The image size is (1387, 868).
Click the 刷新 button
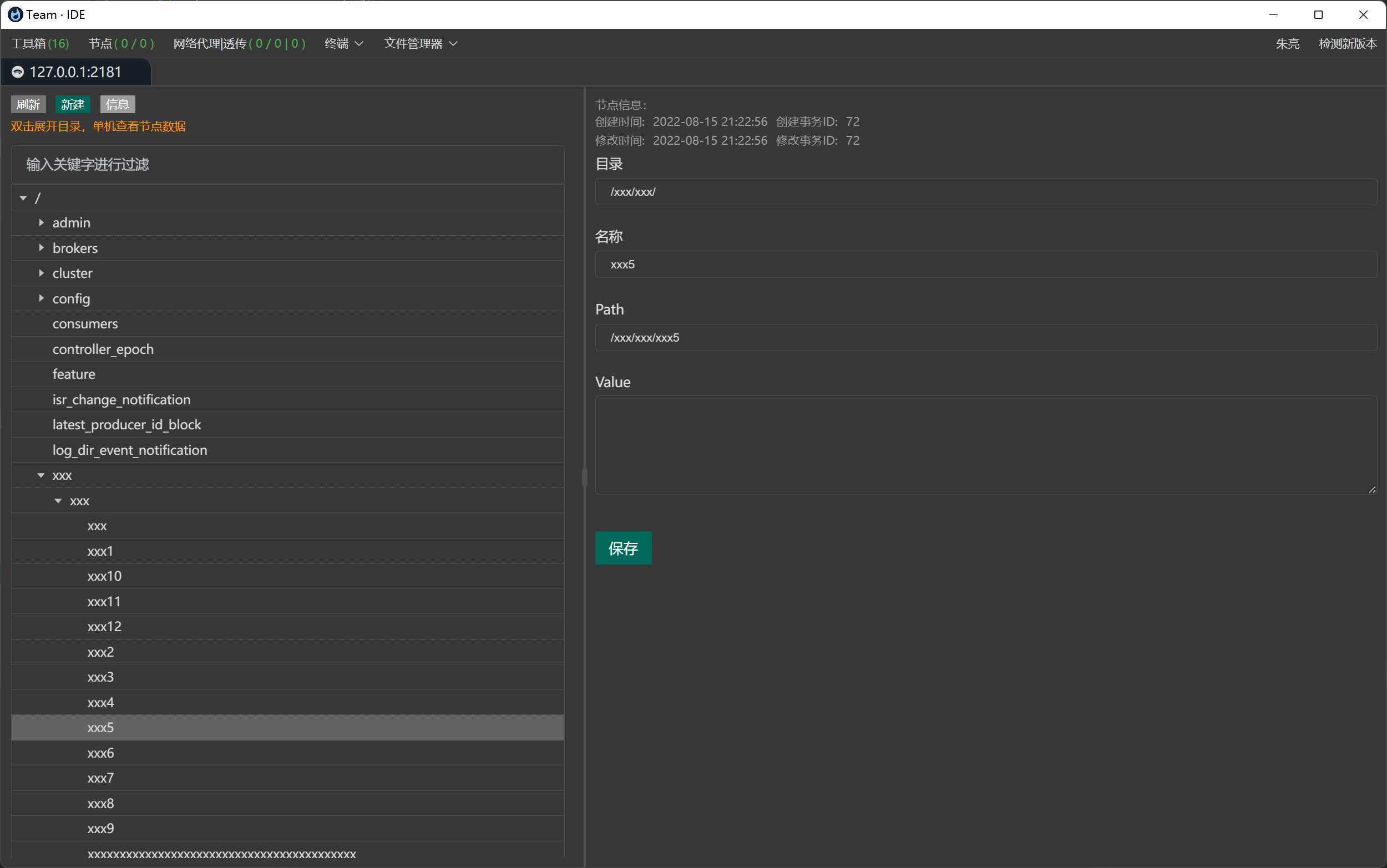pos(28,104)
